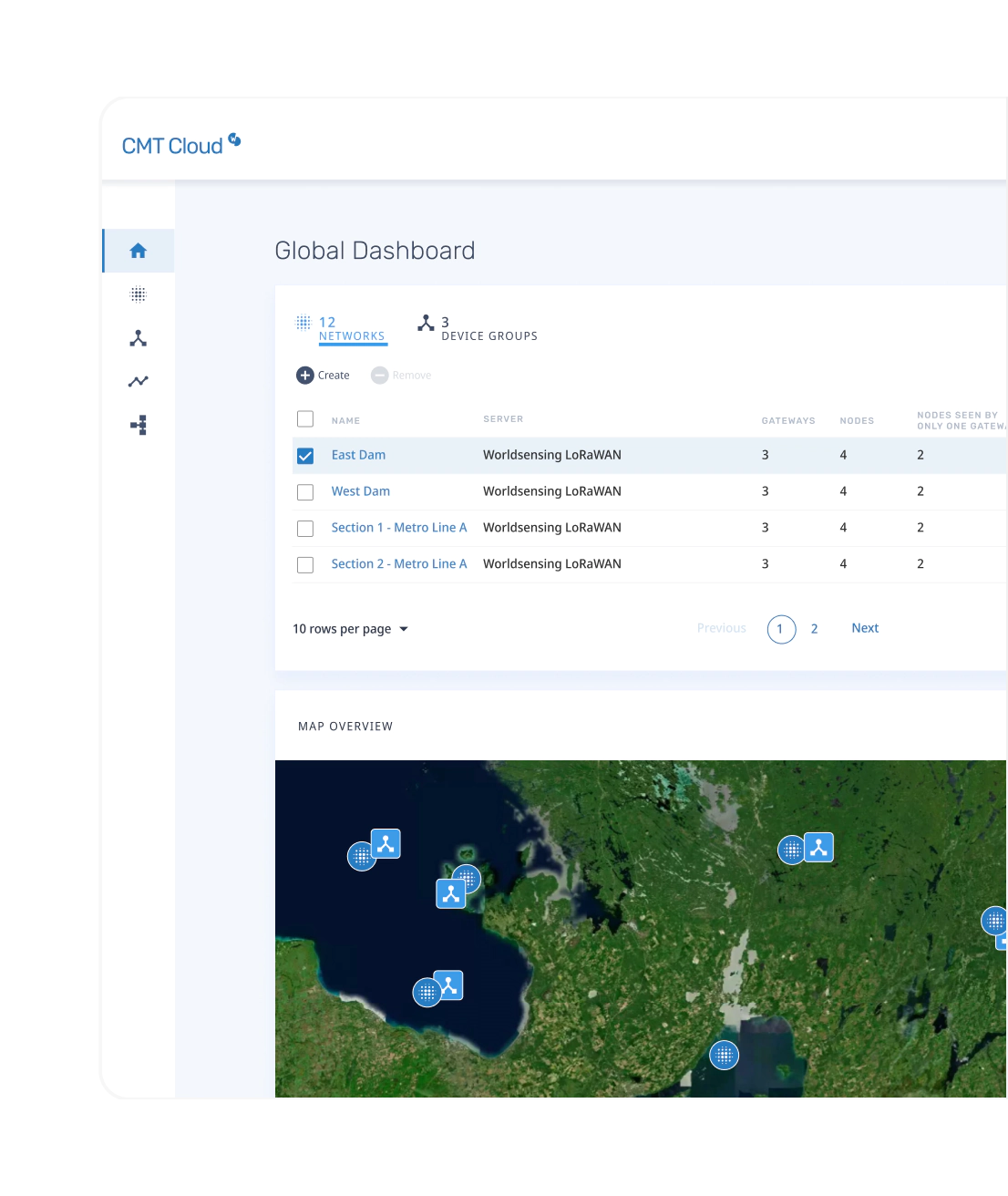Uncheck the East Dam row checkbox
The height and width of the screenshot is (1196, 1008).
click(305, 454)
